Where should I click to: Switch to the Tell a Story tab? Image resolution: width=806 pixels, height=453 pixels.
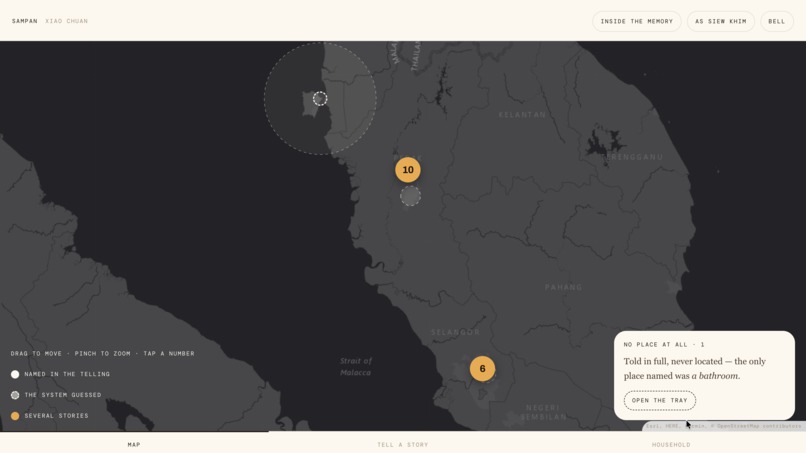(402, 445)
